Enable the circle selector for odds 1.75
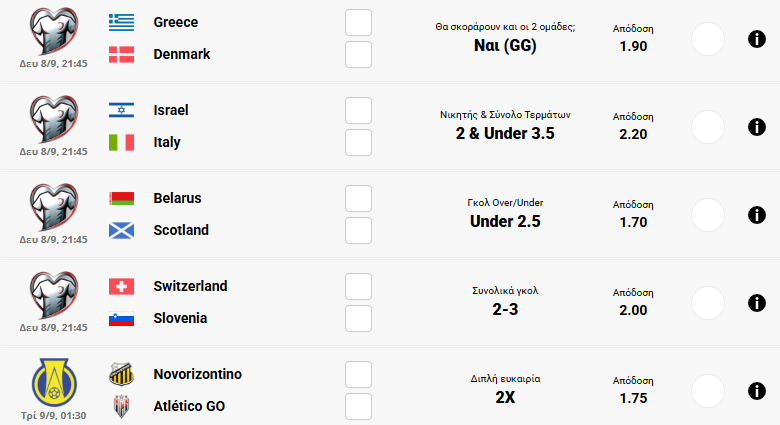 [708, 391]
